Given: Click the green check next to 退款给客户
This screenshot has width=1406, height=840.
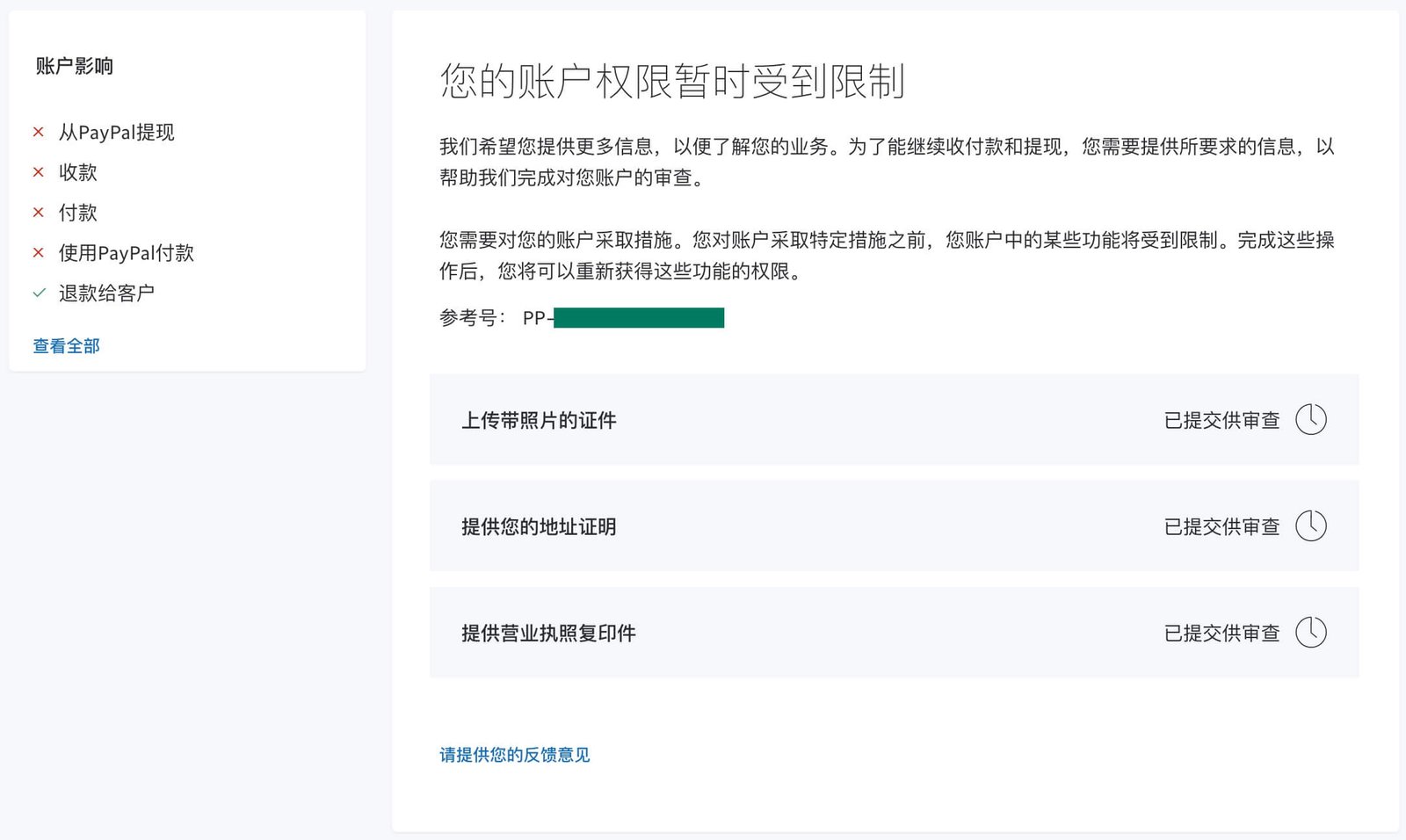Looking at the screenshot, I should 38,293.
